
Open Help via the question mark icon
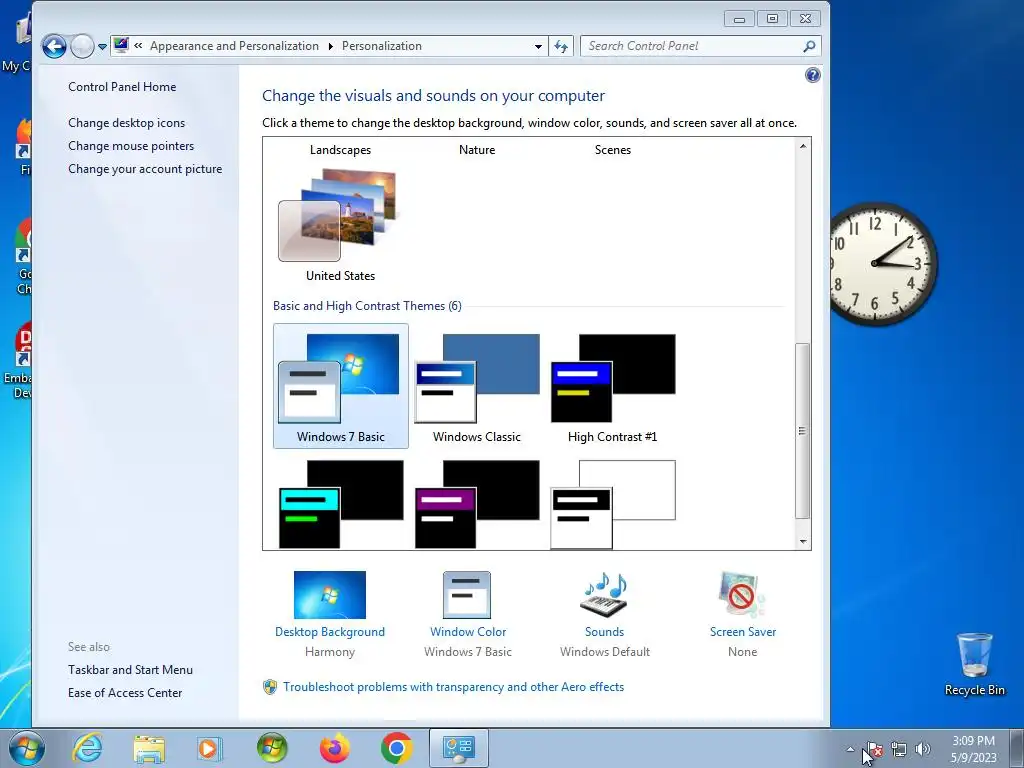point(812,75)
